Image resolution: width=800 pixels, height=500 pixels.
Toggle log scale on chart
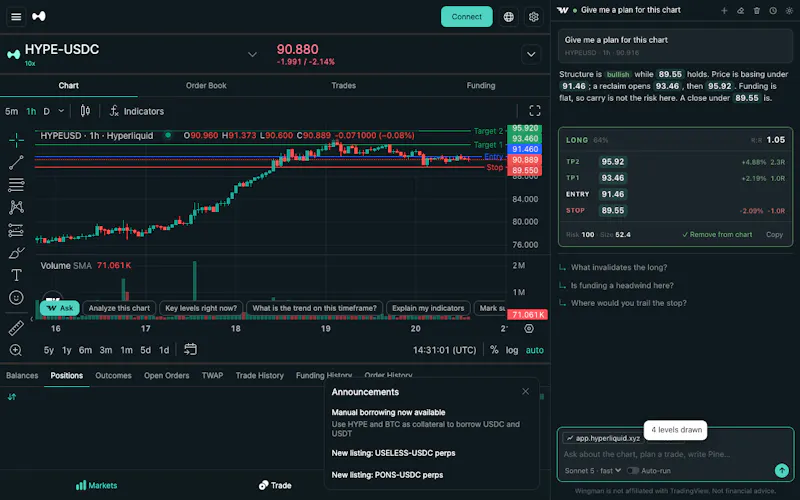512,350
